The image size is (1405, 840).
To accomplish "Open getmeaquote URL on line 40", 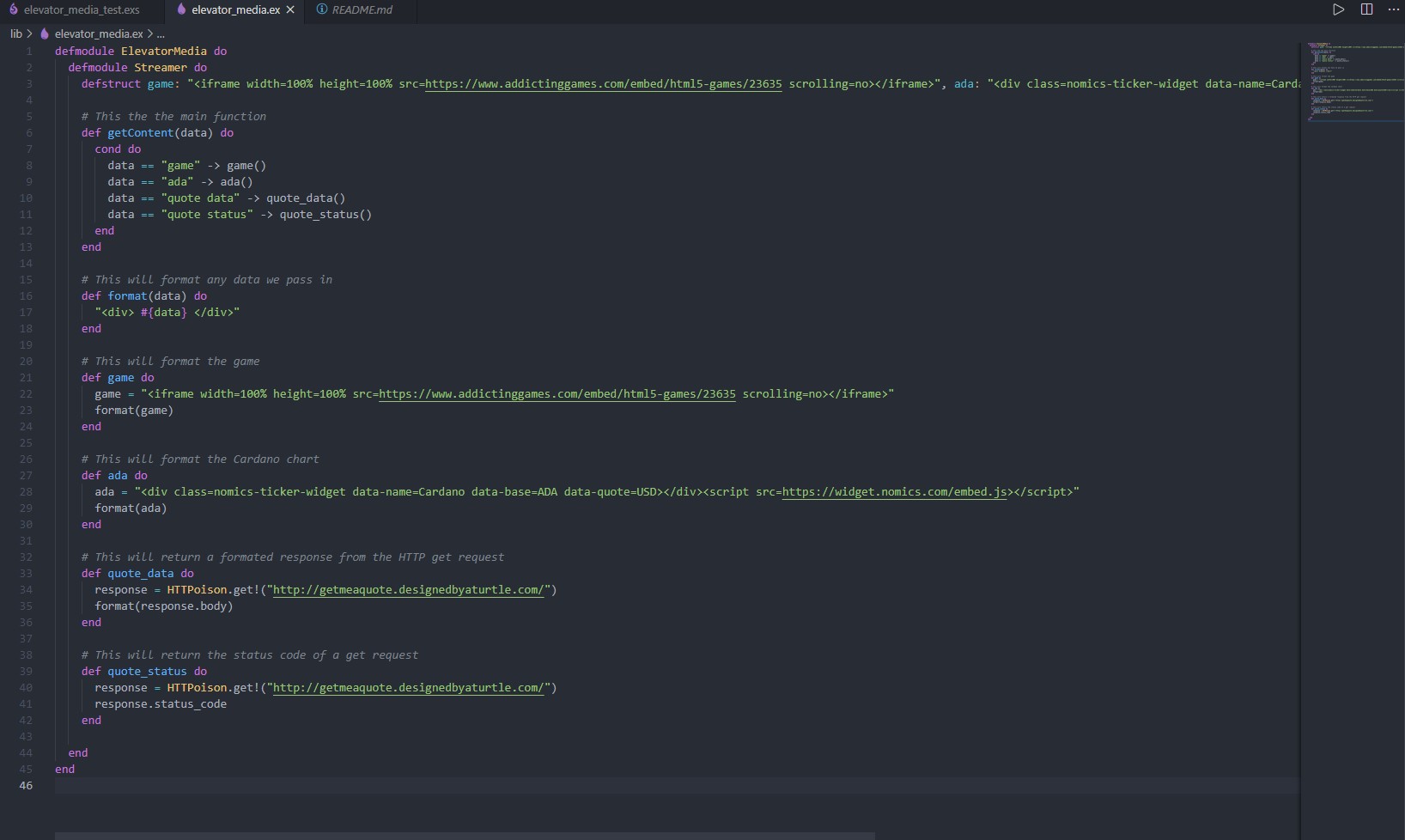I will coord(409,688).
